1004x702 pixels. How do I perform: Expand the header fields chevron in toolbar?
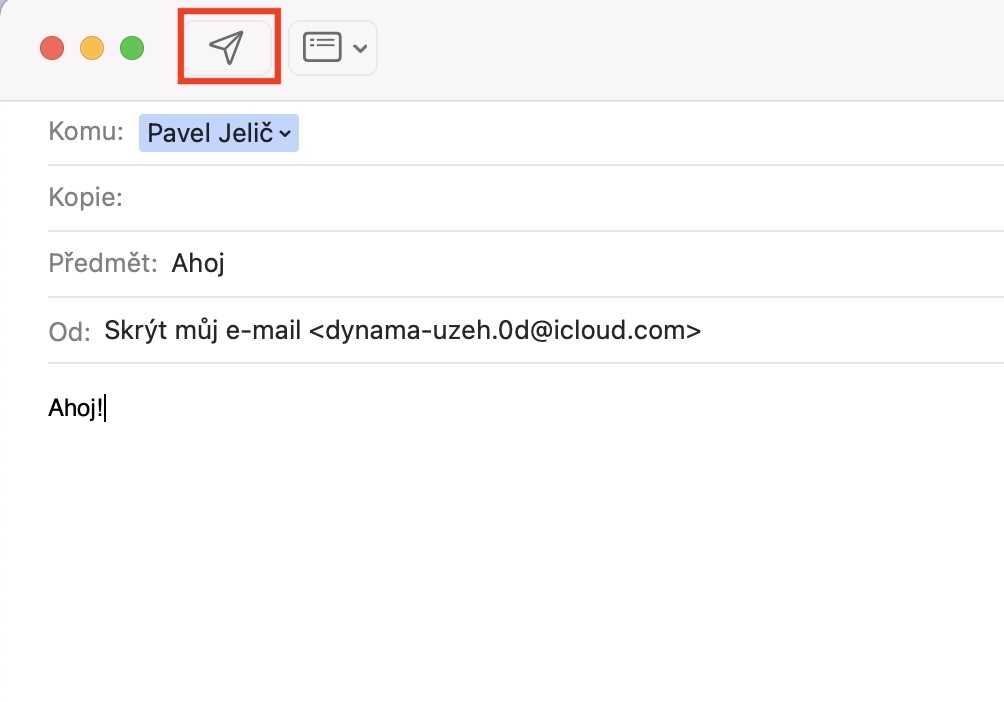pyautogui.click(x=360, y=48)
